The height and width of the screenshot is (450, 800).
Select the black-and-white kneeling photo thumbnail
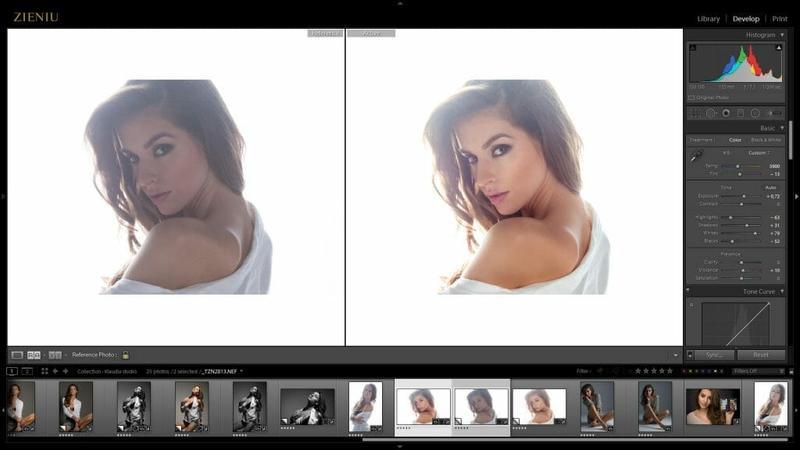(133, 406)
